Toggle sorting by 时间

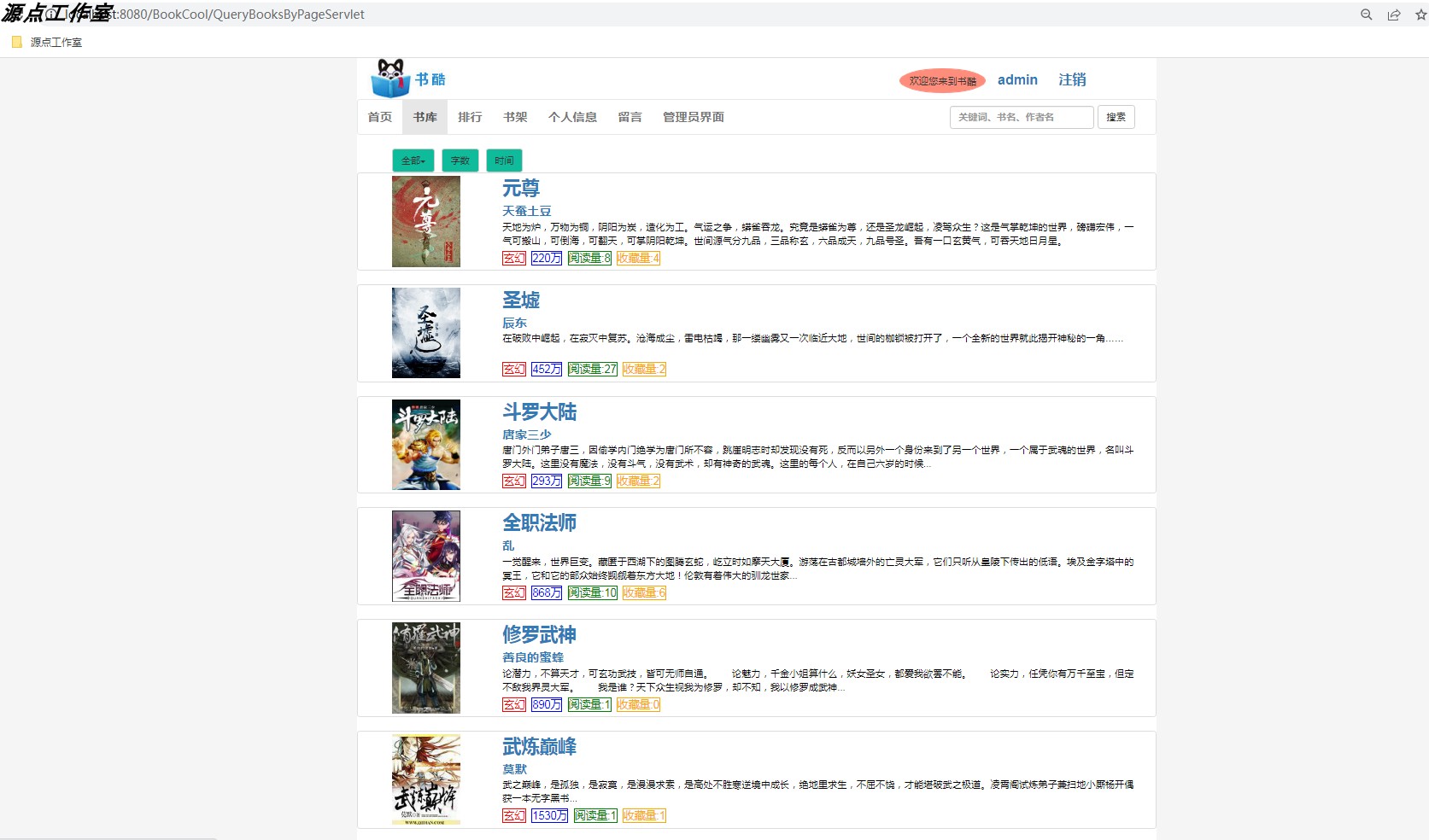(x=503, y=160)
